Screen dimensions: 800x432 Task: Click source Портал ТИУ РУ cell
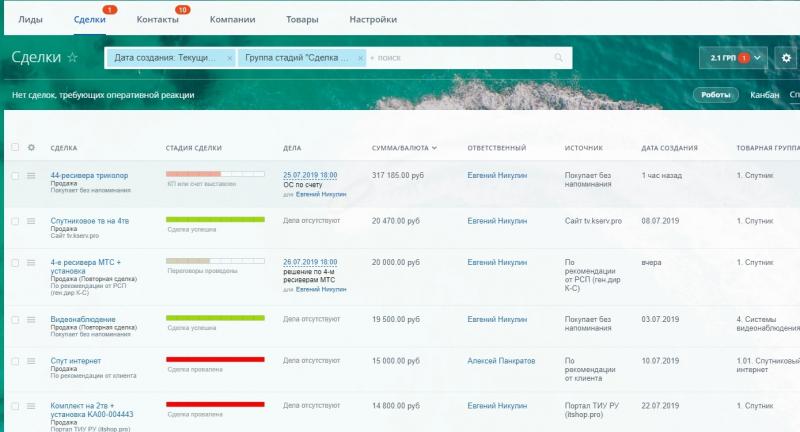(592, 410)
